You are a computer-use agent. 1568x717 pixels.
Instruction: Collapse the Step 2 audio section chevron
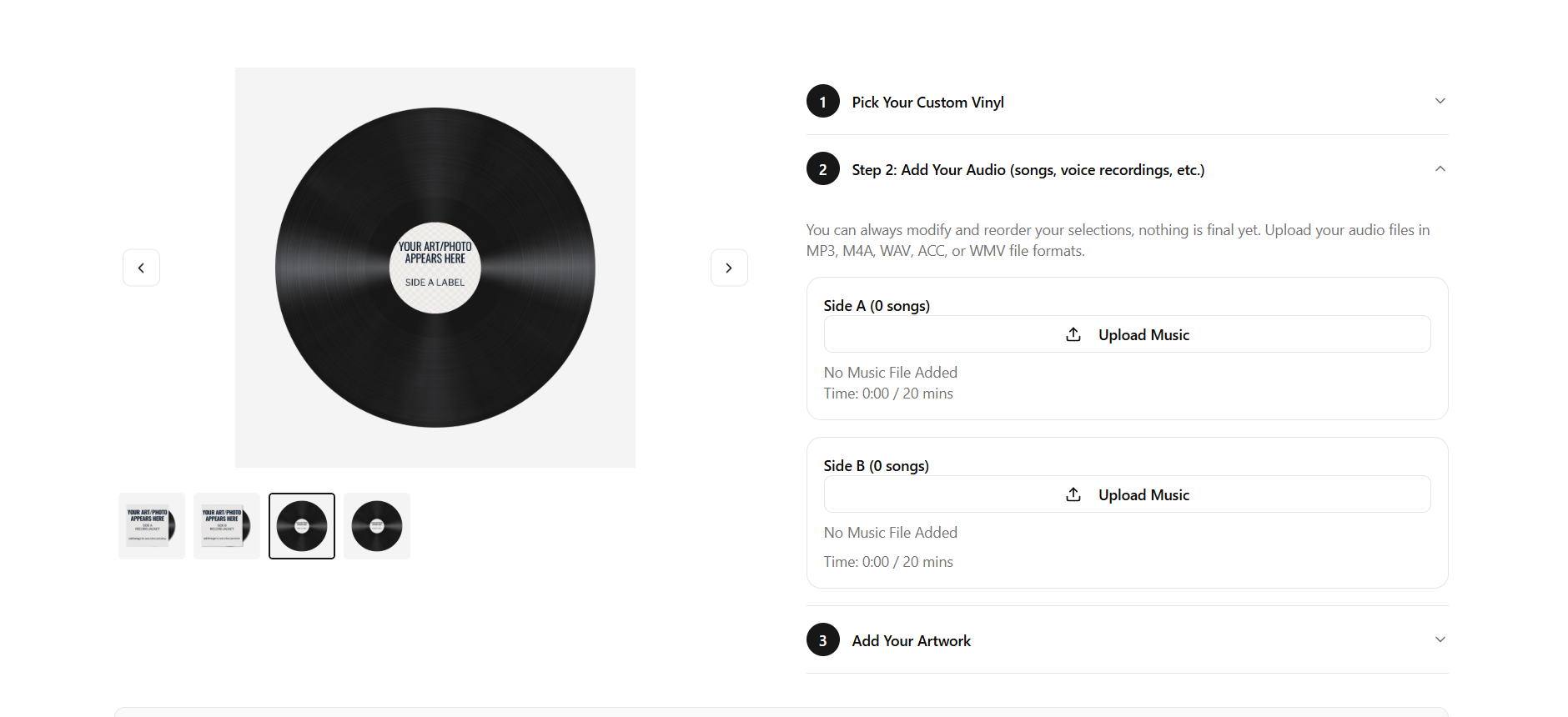(x=1440, y=168)
